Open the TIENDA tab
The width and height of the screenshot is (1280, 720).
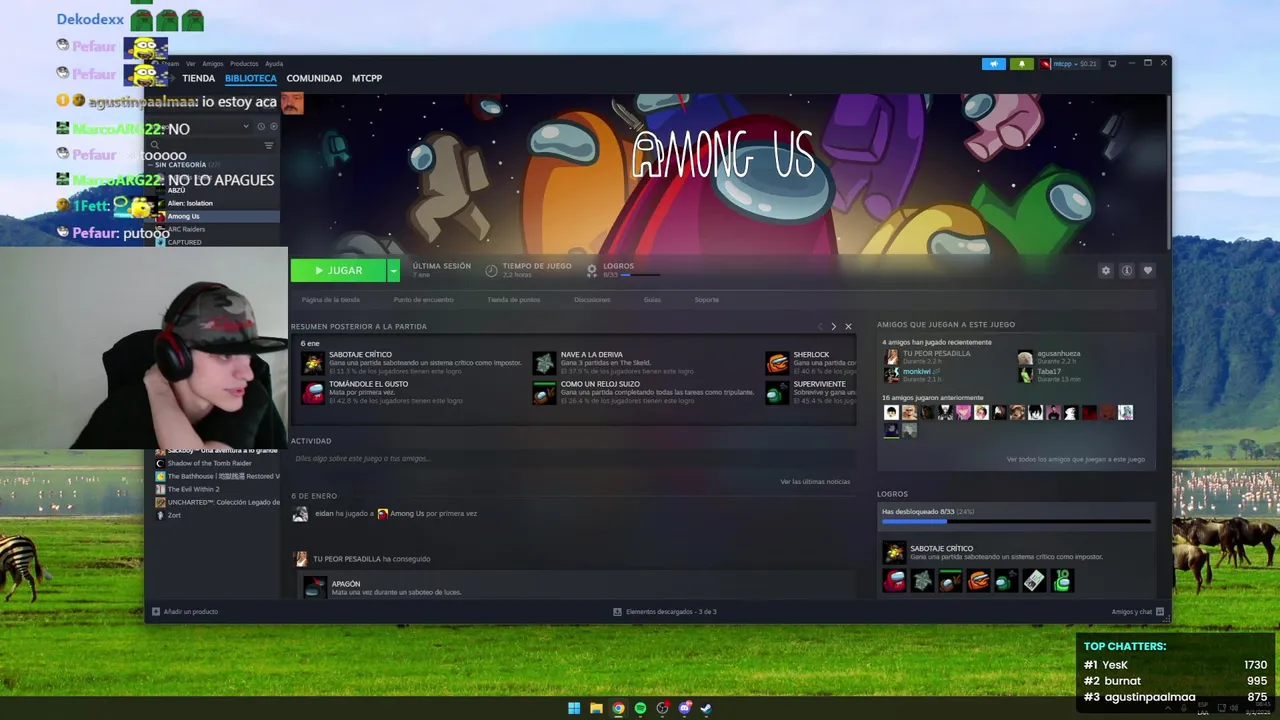click(x=198, y=78)
